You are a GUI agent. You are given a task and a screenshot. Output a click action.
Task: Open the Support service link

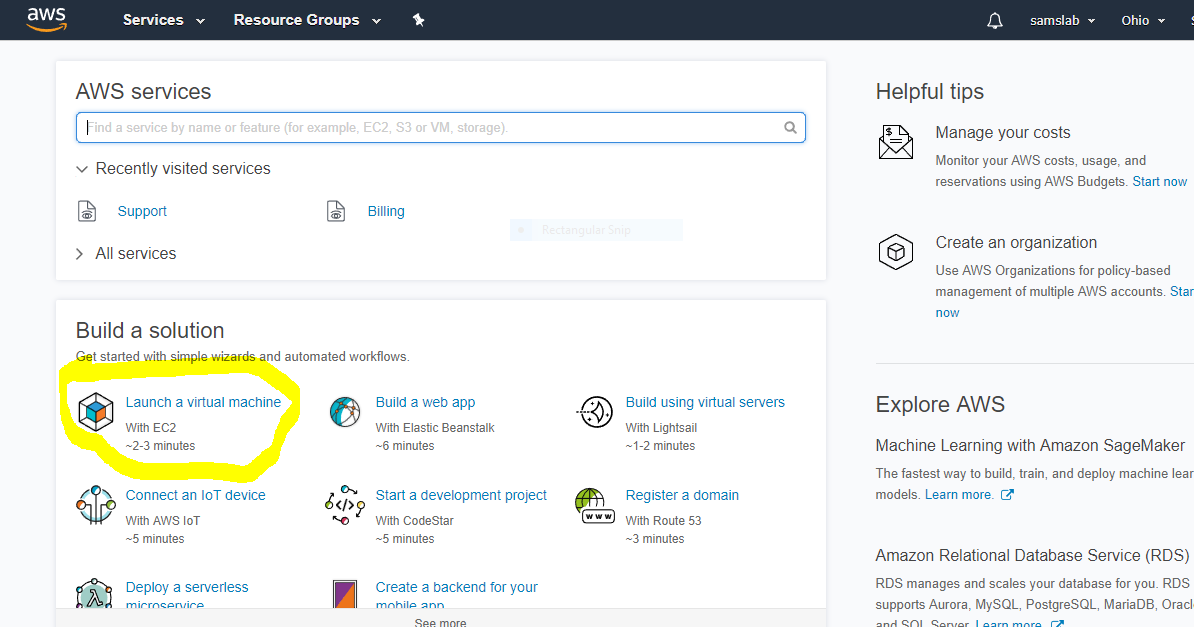point(142,211)
